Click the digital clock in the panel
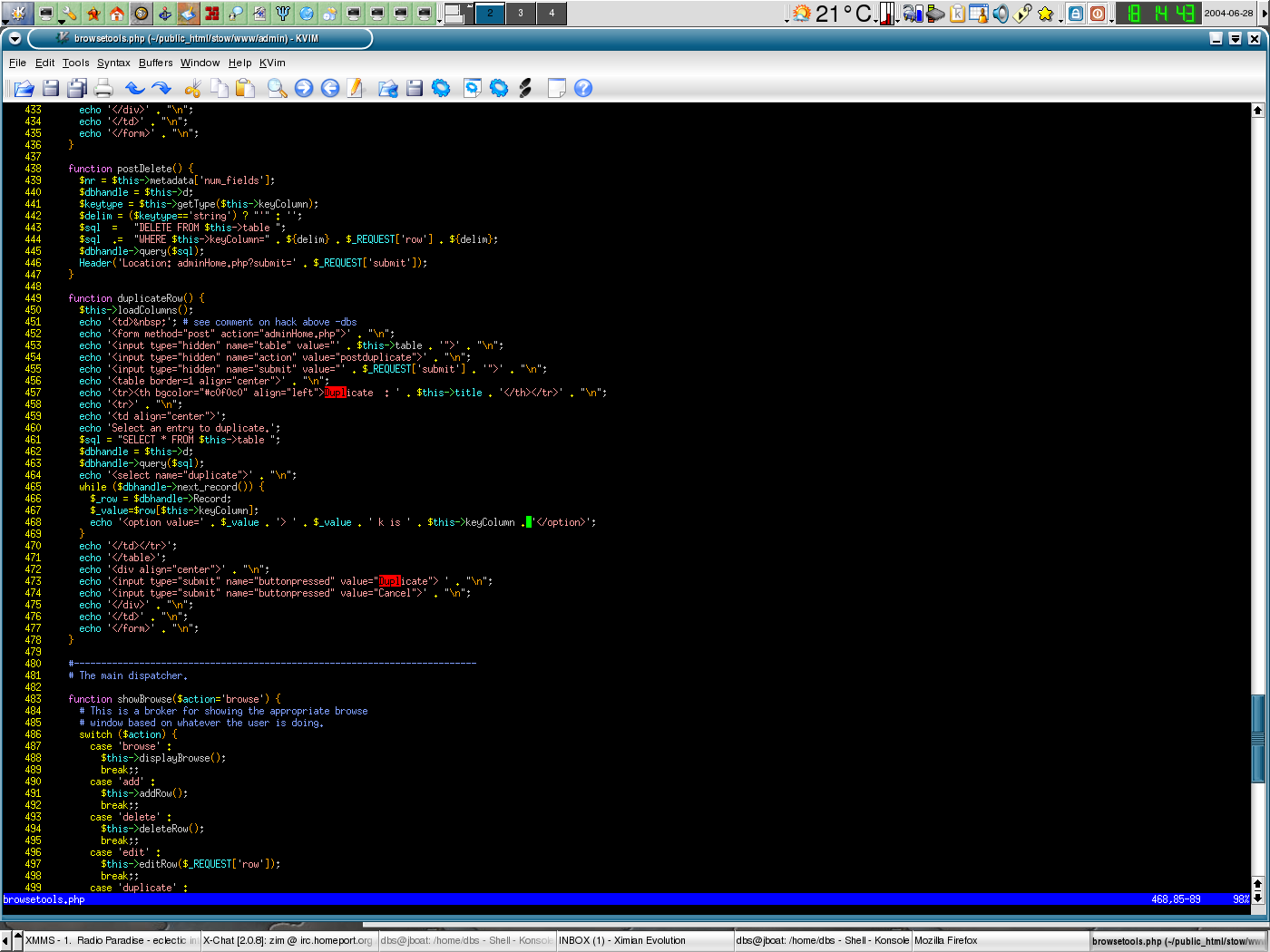Screen dimensions: 1270x952 pos(1160,13)
